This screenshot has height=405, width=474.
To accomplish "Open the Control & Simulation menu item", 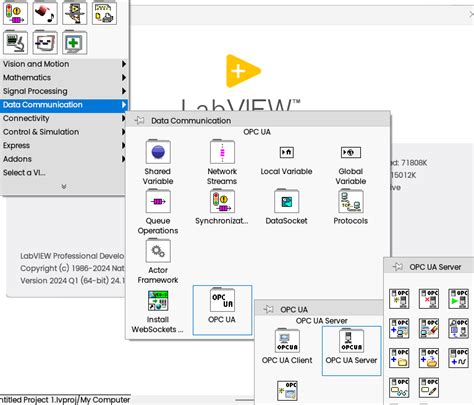I will point(64,132).
